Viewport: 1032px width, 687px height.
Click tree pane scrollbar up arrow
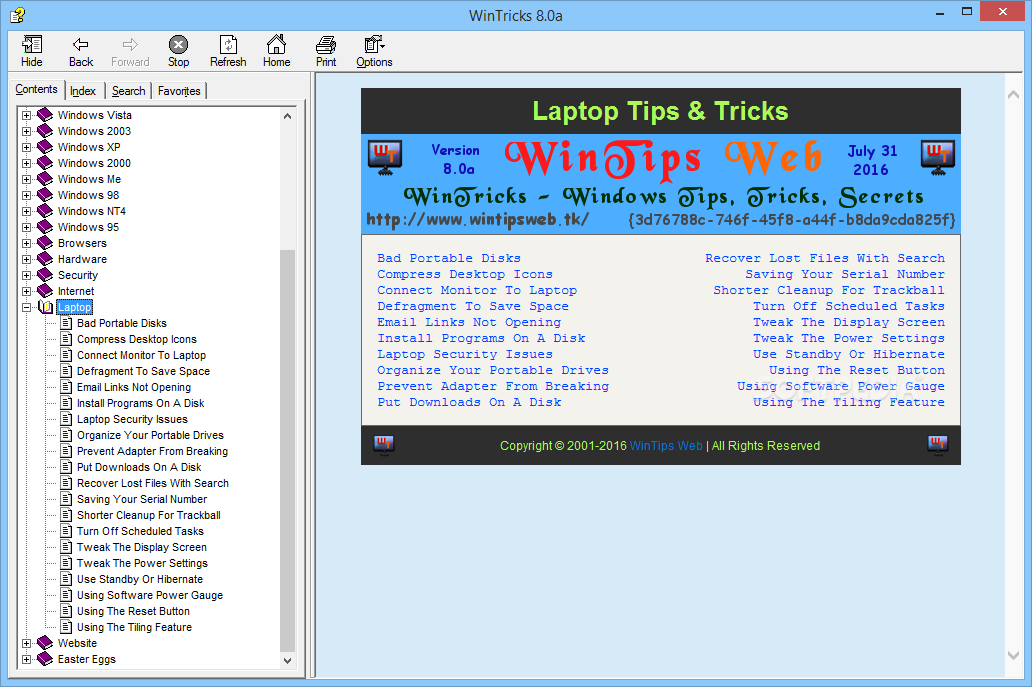point(287,116)
